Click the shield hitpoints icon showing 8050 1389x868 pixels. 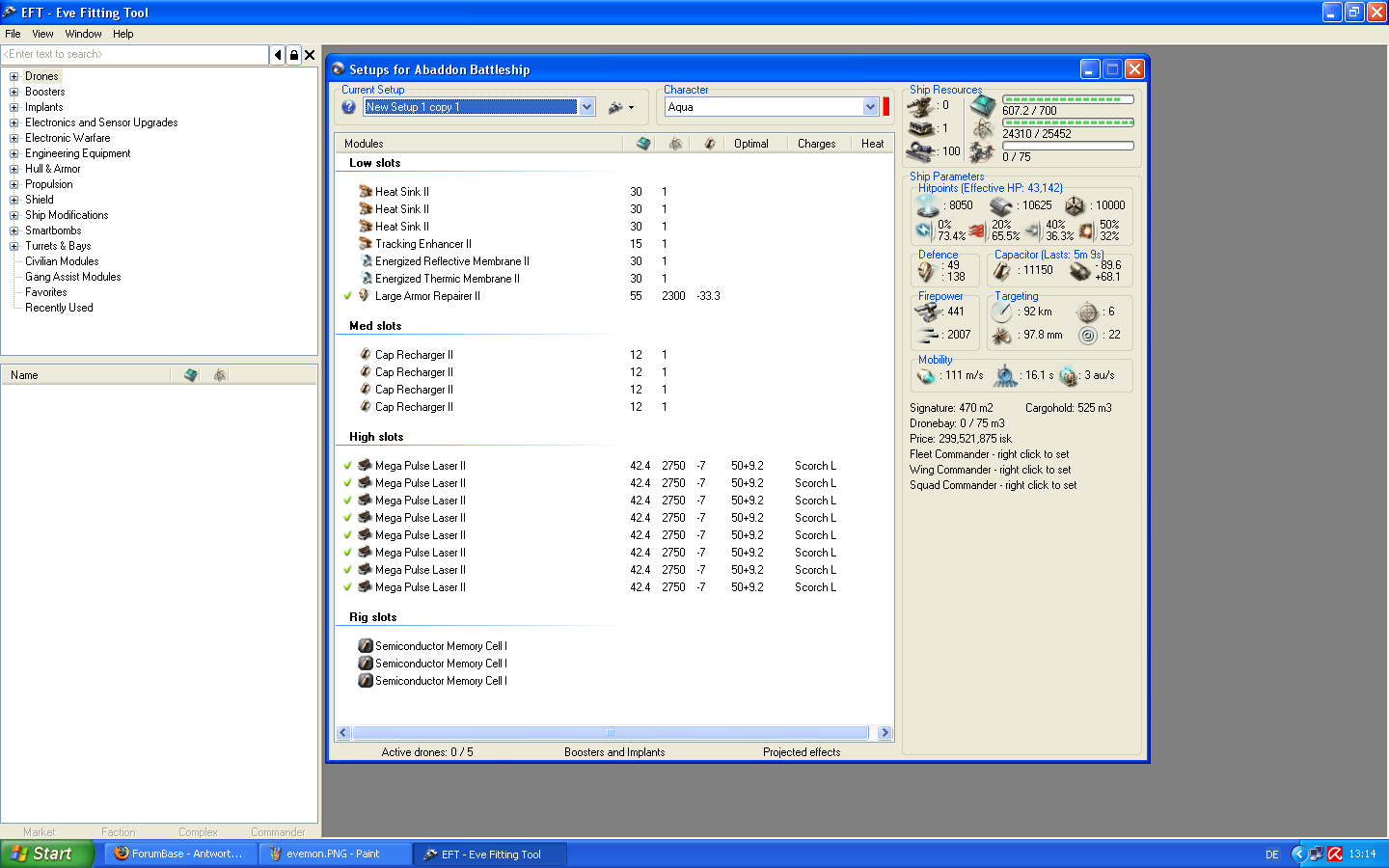click(x=928, y=205)
